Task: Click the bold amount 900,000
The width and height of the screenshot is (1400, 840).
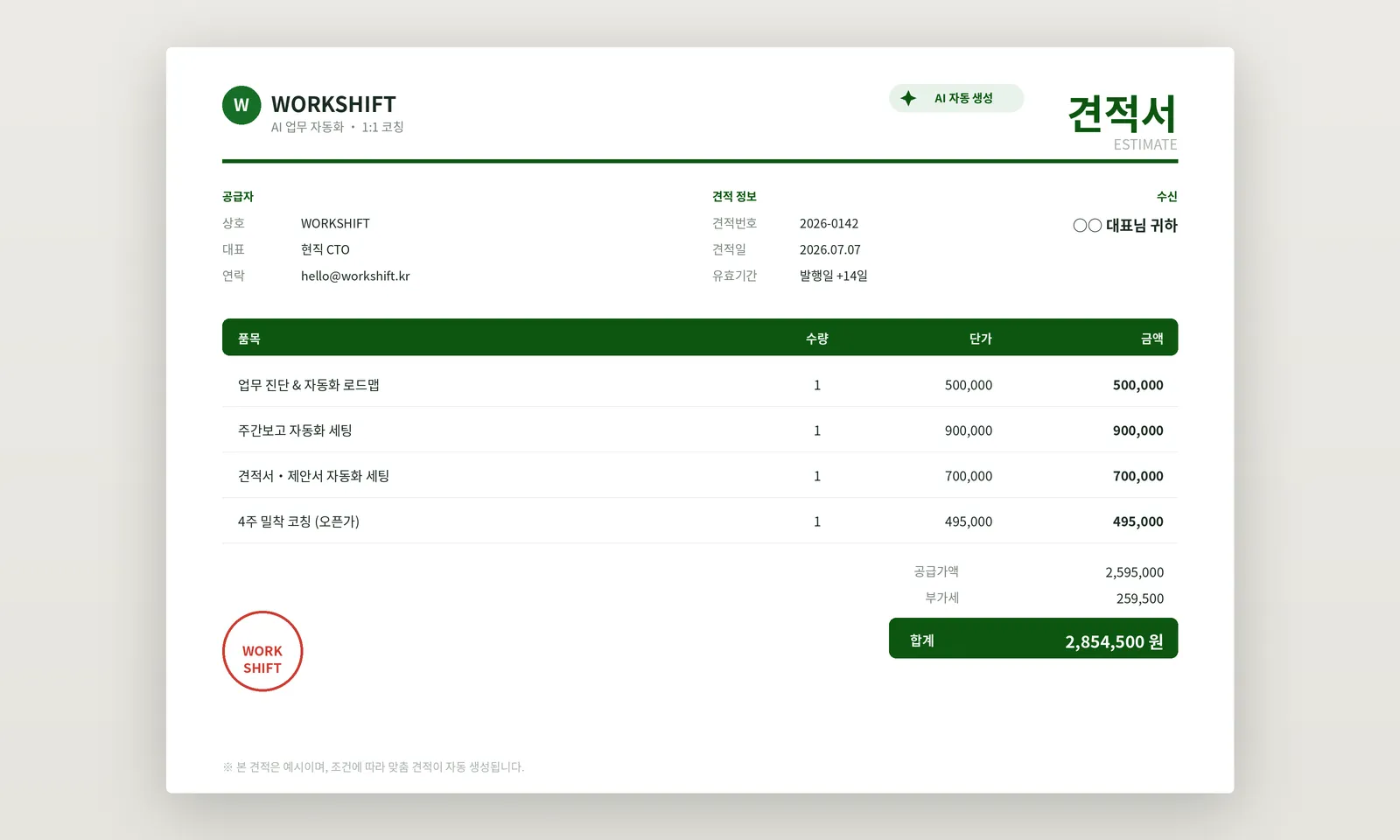Action: click(1138, 430)
